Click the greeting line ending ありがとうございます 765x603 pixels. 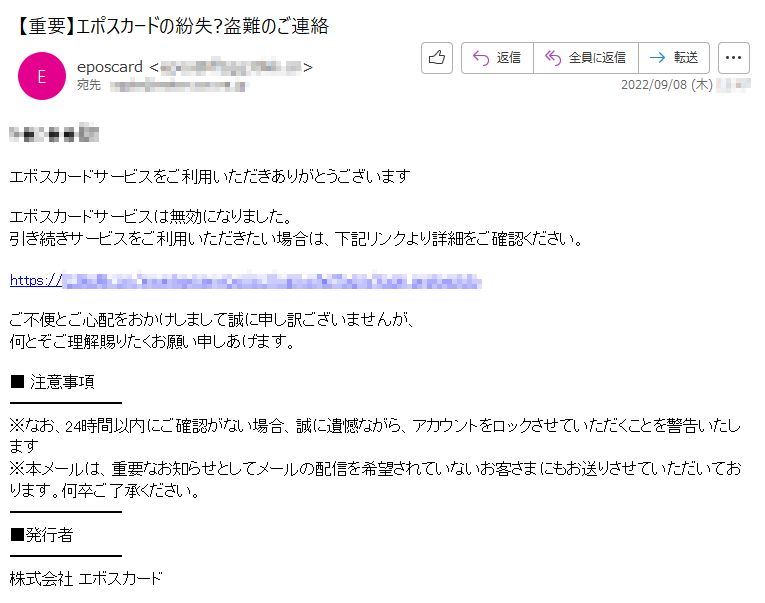coord(210,176)
